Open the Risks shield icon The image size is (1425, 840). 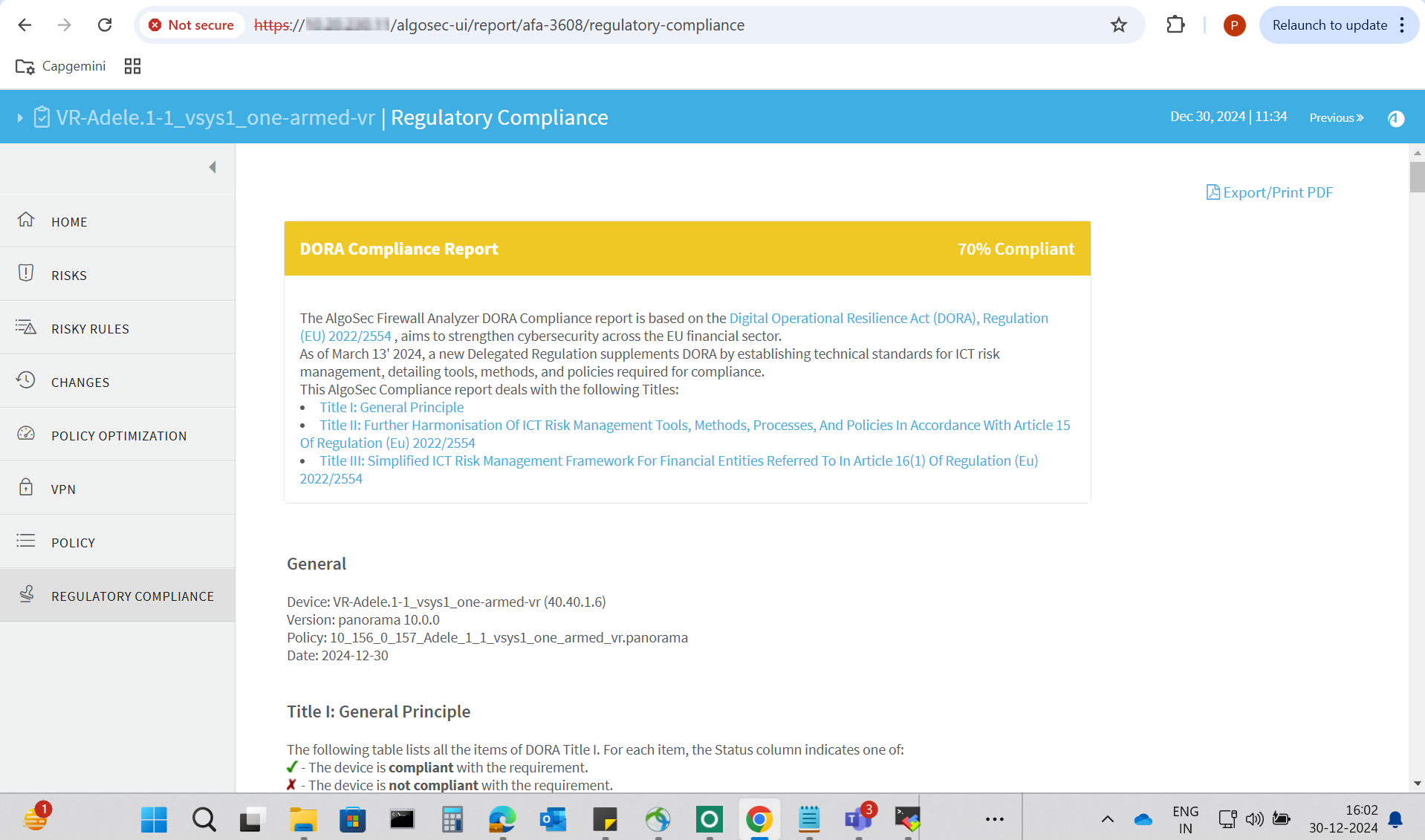26,273
